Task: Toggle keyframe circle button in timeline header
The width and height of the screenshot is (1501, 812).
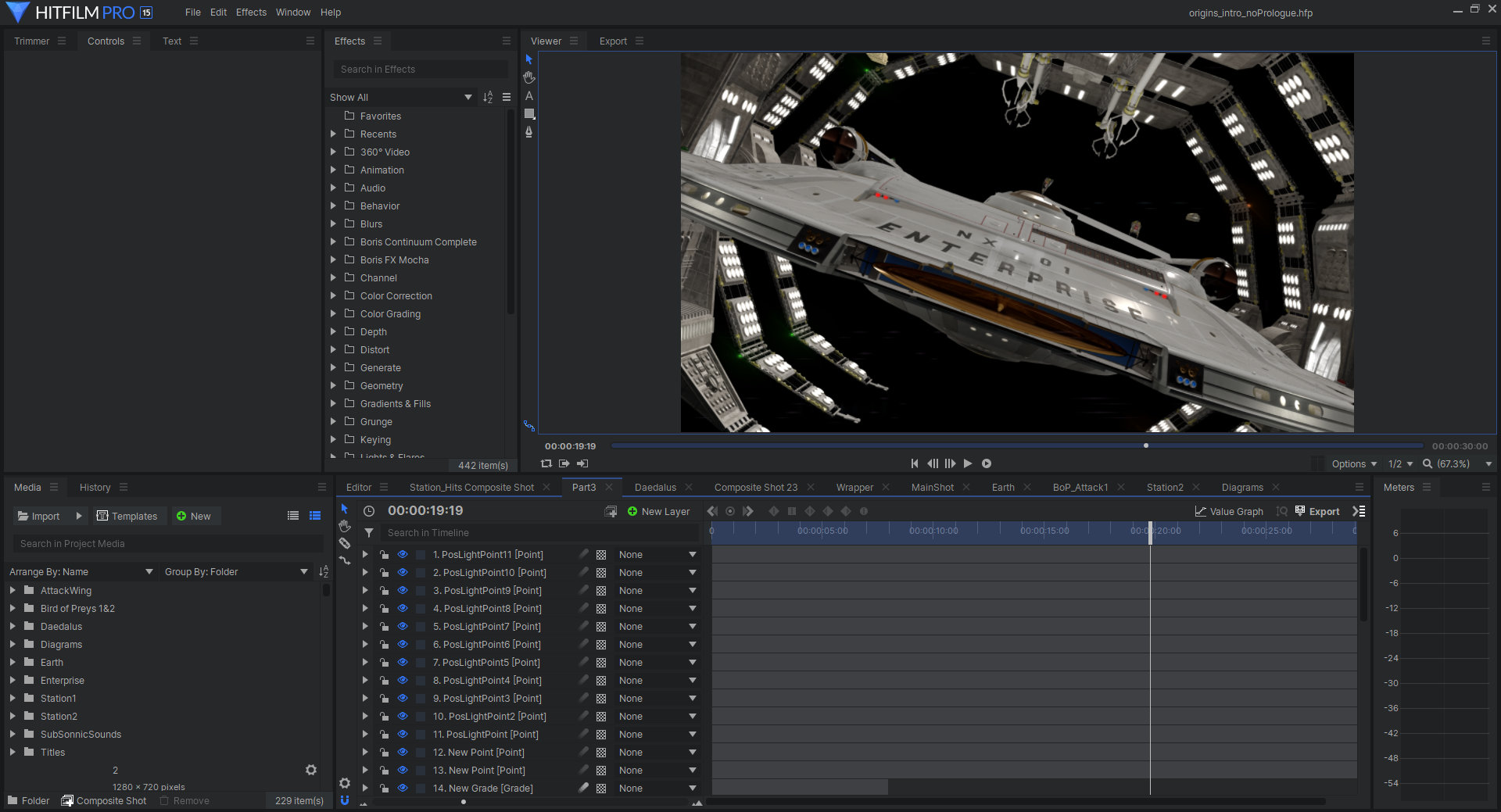Action: (730, 511)
